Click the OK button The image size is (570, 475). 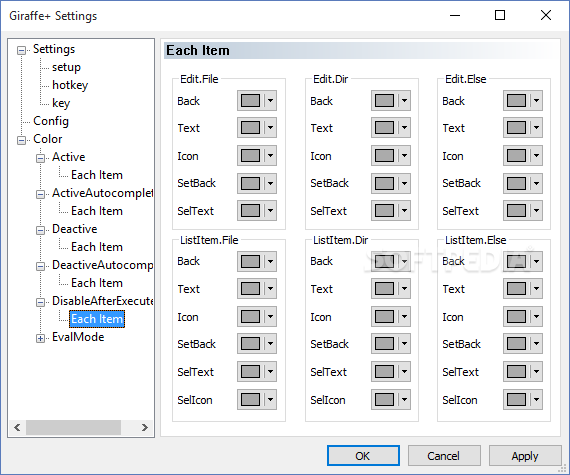tap(363, 456)
